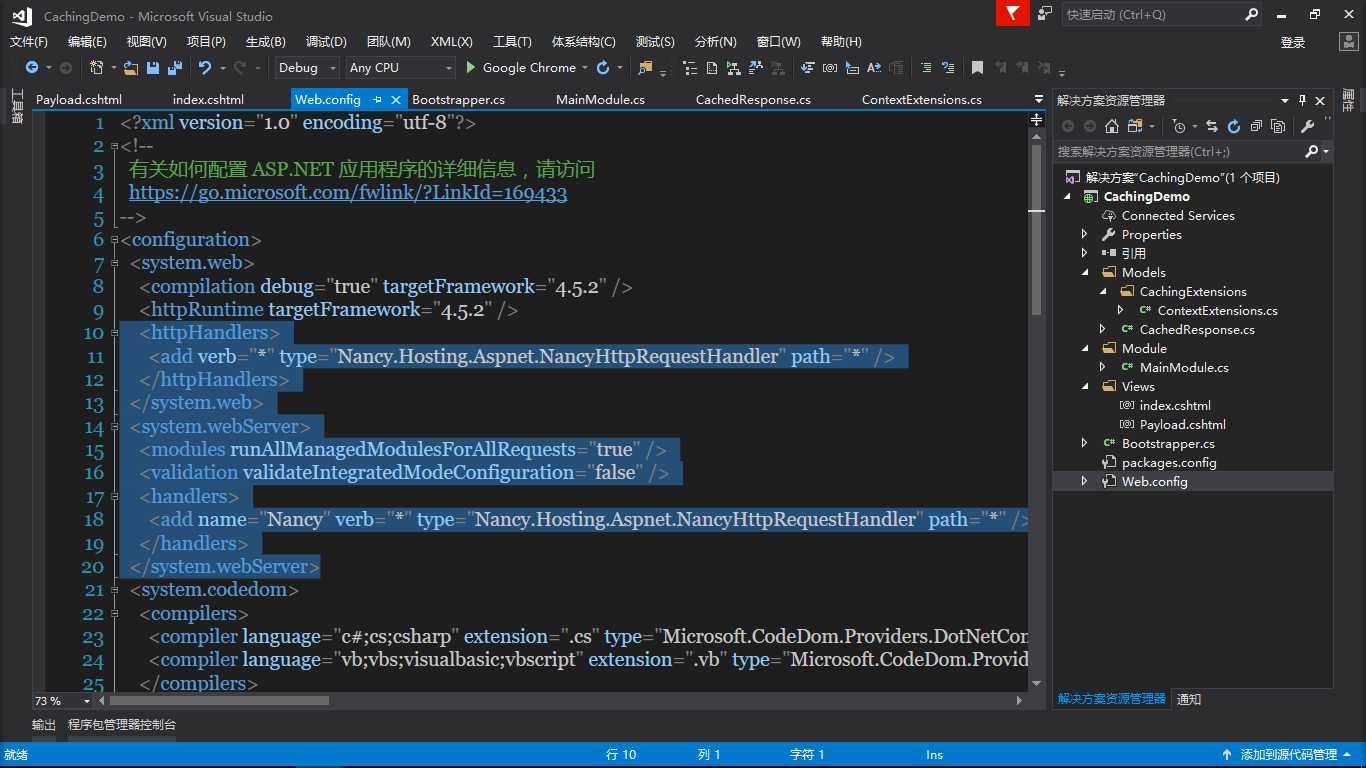Image resolution: width=1366 pixels, height=768 pixels.
Task: Open Properties wrench in Solution Explorer
Action: 1307,126
